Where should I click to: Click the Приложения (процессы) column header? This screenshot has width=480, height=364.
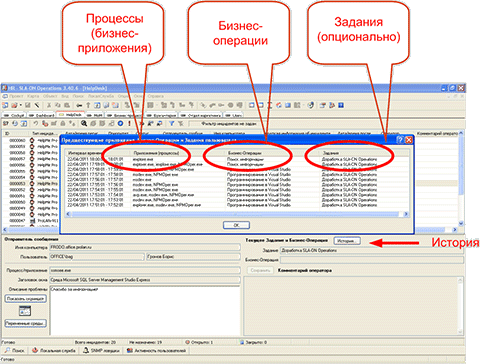click(x=156, y=153)
